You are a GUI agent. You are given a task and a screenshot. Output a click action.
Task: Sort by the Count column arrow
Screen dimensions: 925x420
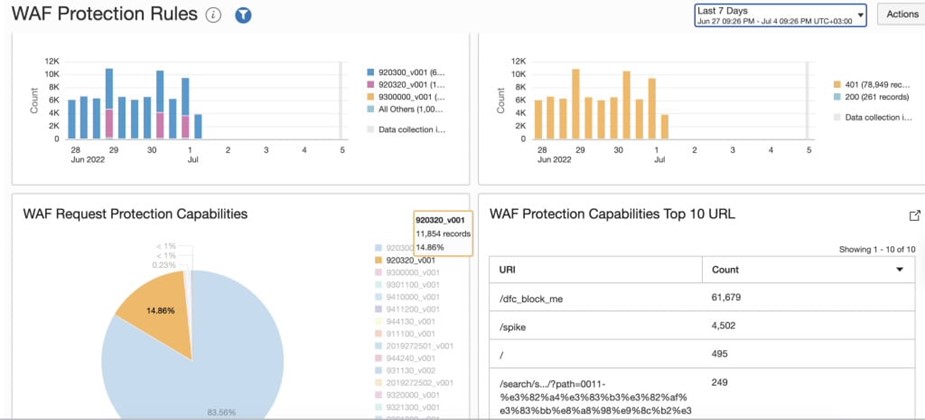click(899, 270)
